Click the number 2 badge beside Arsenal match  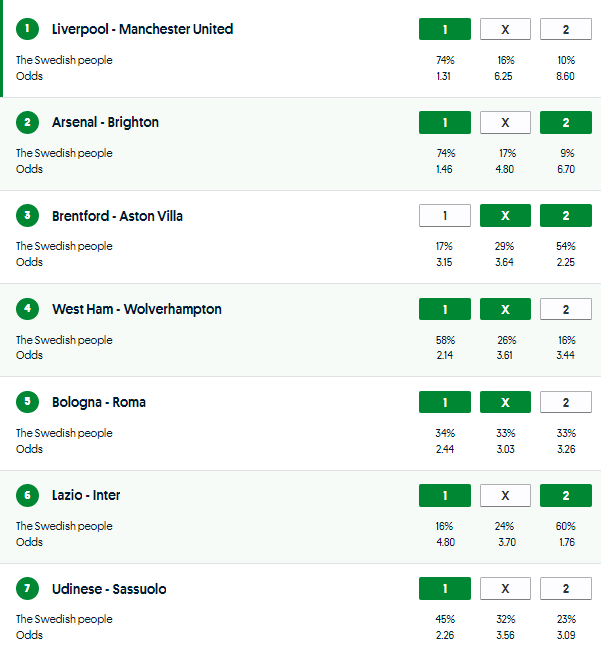27,122
